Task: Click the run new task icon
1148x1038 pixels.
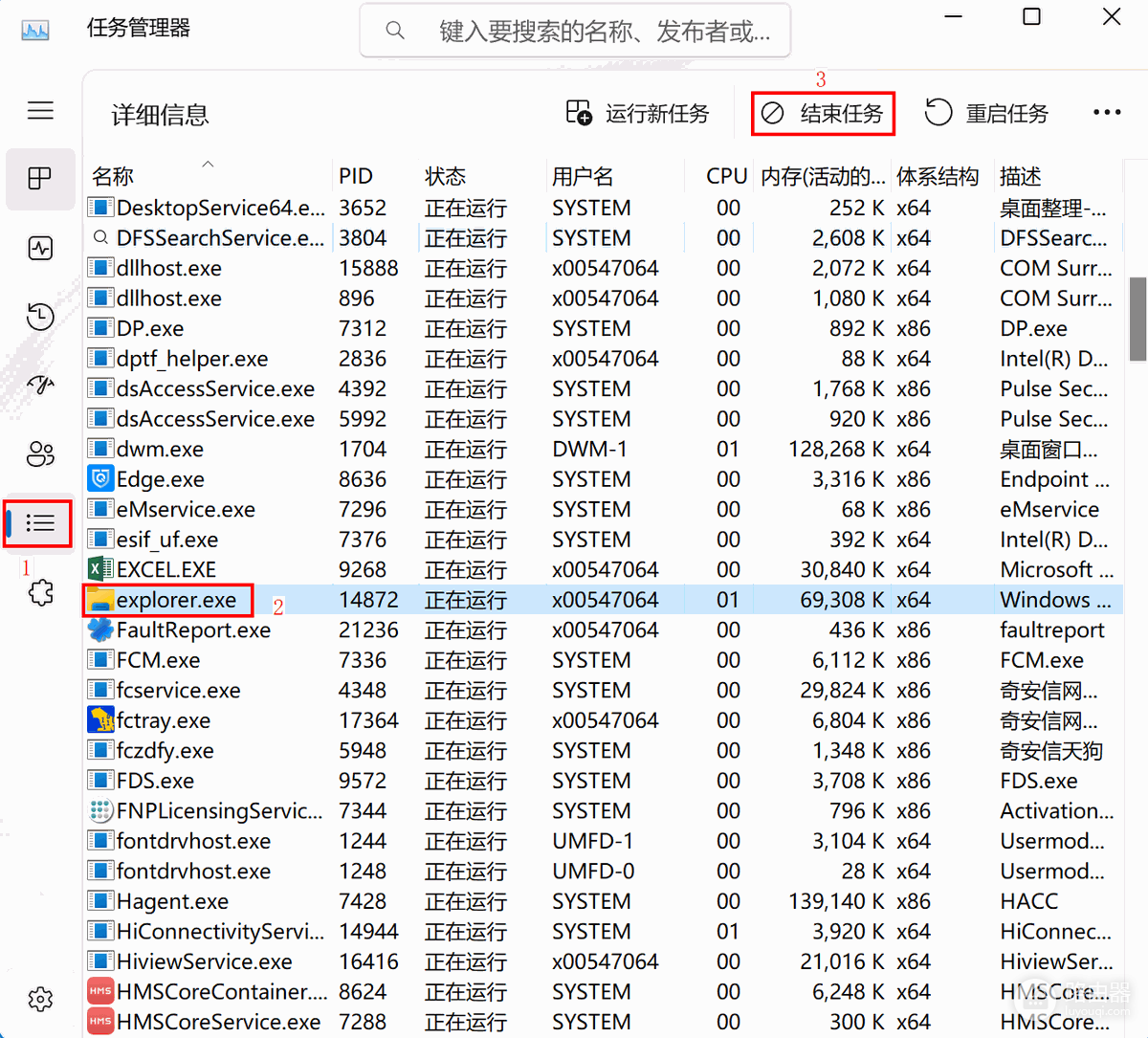Action: click(579, 113)
